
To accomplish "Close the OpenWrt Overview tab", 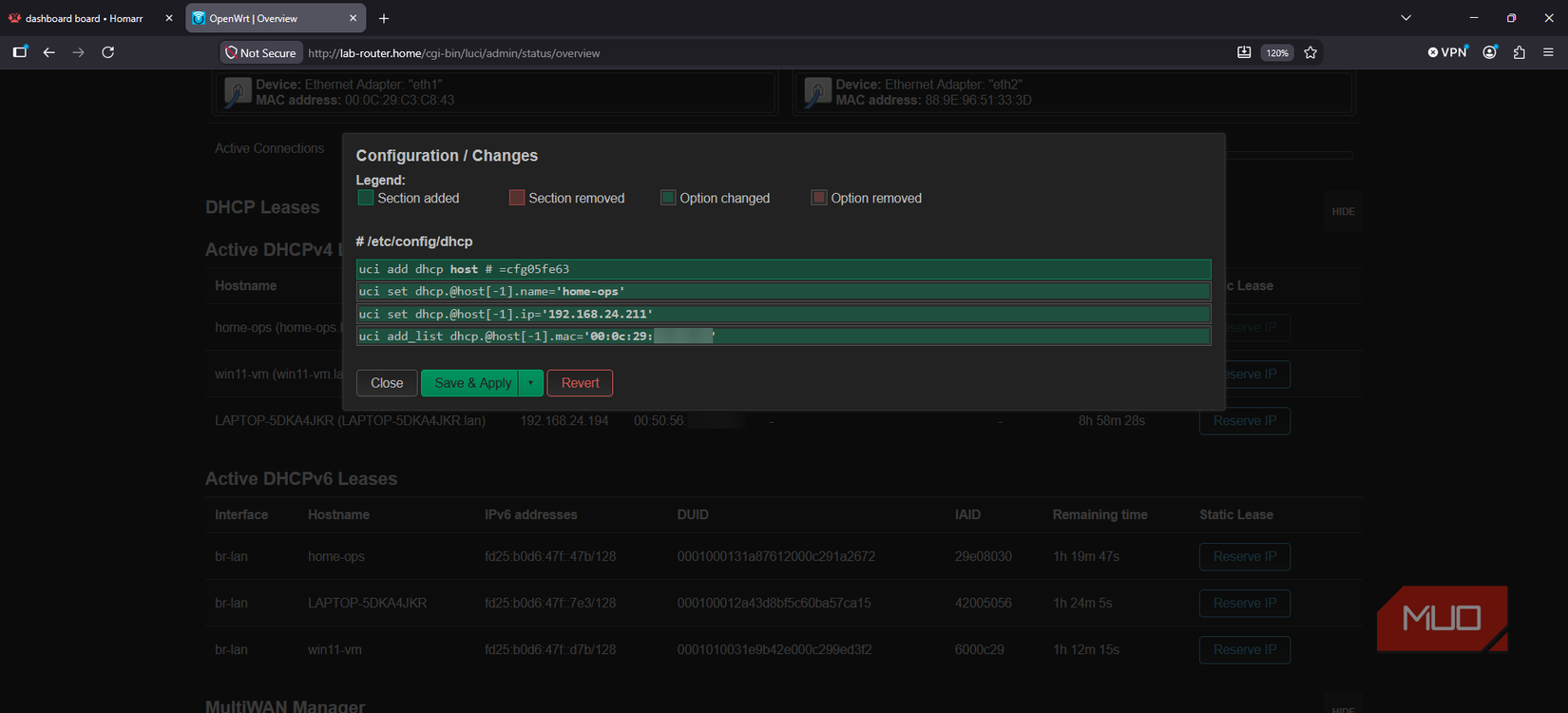I will pyautogui.click(x=354, y=18).
